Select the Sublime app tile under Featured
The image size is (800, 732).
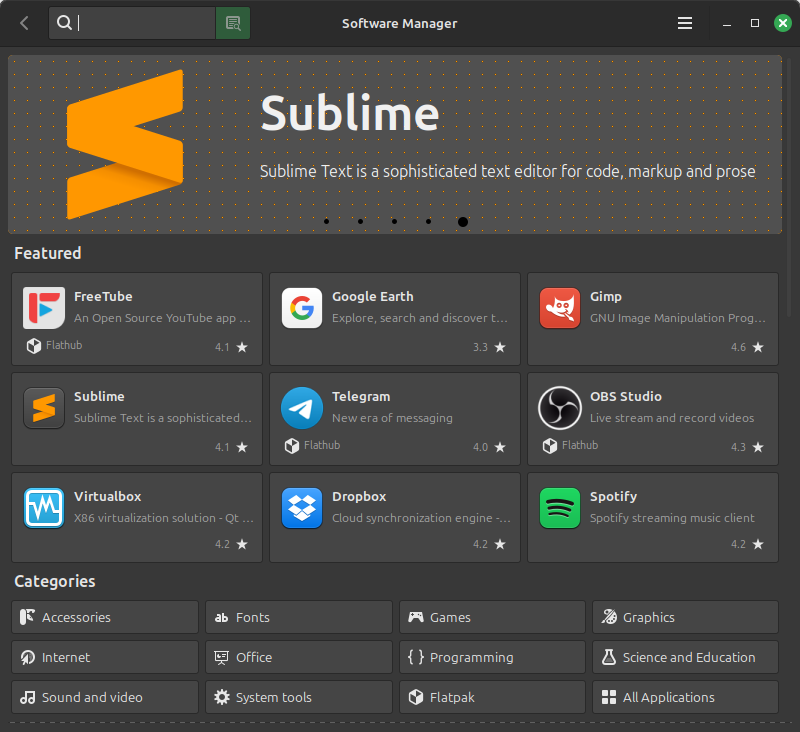point(136,419)
